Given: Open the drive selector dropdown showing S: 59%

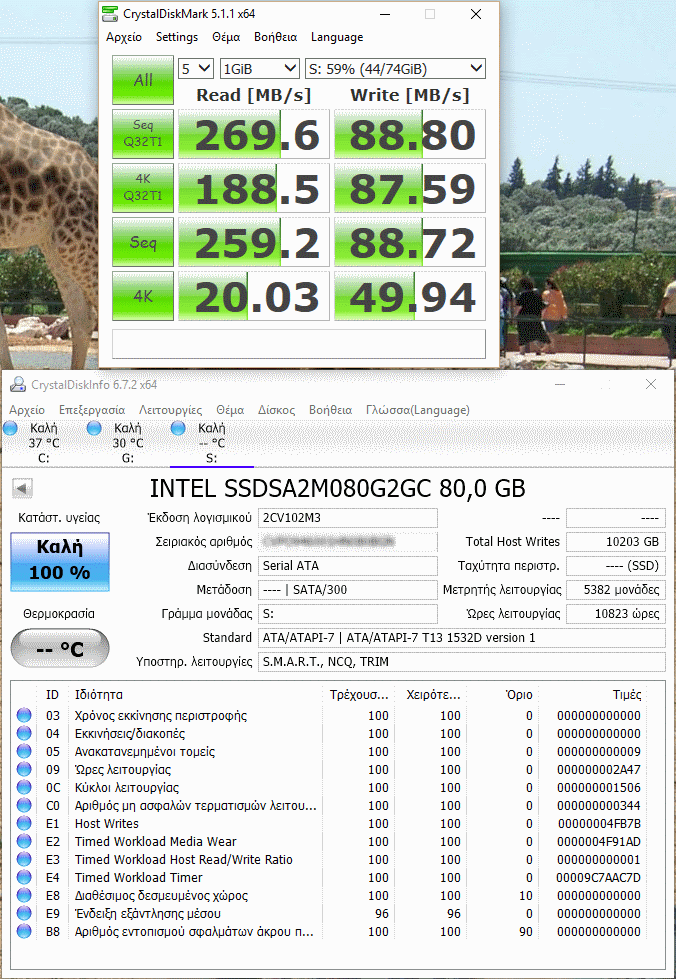Looking at the screenshot, I should click(x=395, y=69).
